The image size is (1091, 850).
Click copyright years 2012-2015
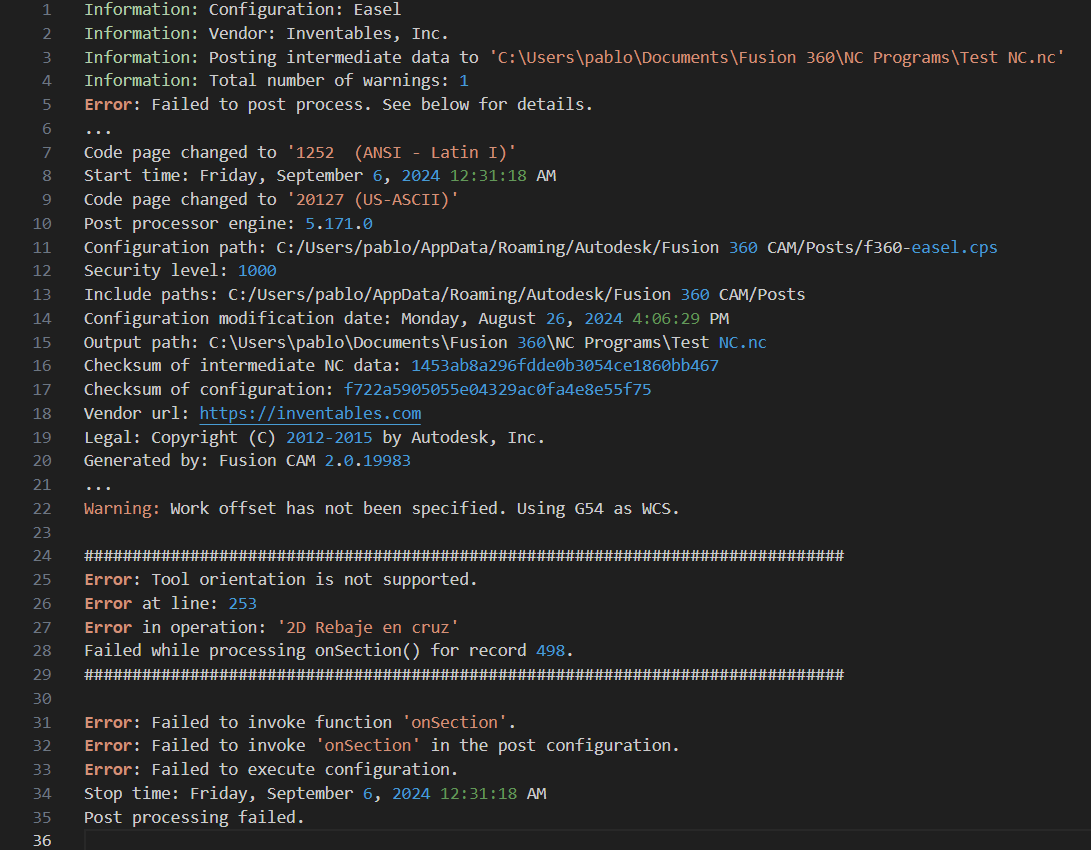(329, 438)
